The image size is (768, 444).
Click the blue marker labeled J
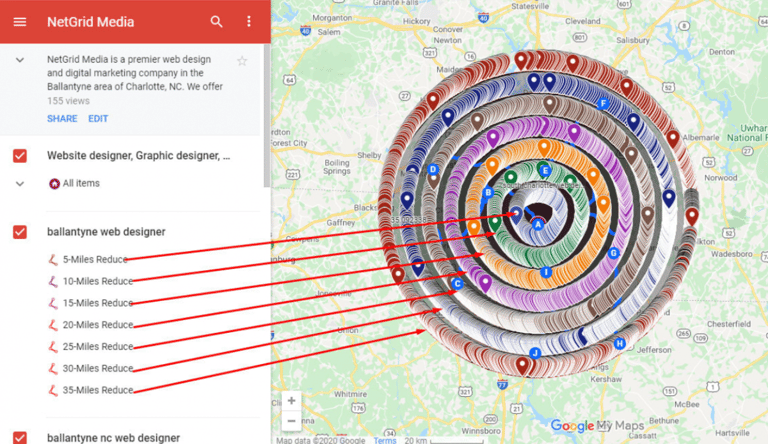pos(535,353)
